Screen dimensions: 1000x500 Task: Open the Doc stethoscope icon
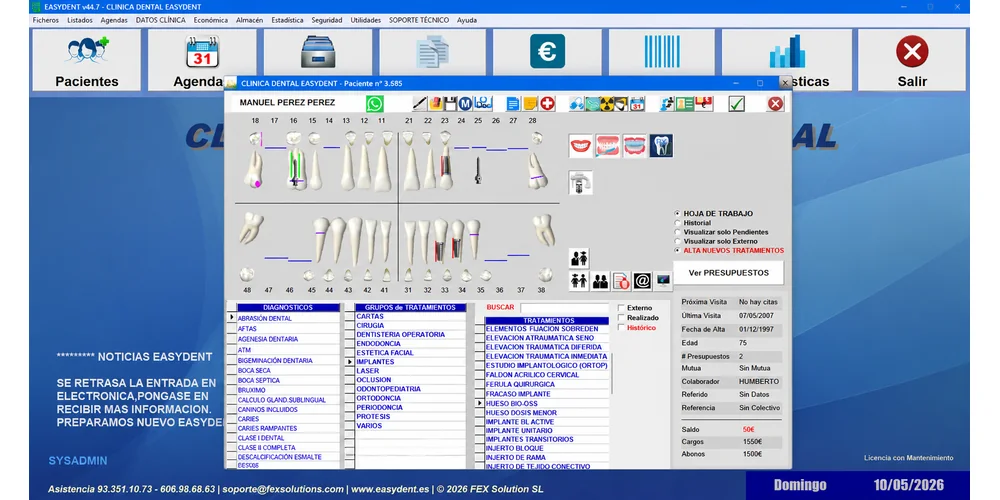point(483,103)
